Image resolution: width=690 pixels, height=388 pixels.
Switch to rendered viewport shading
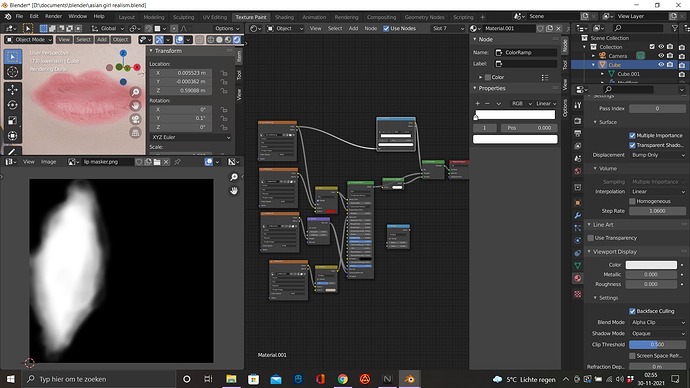[x=237, y=40]
